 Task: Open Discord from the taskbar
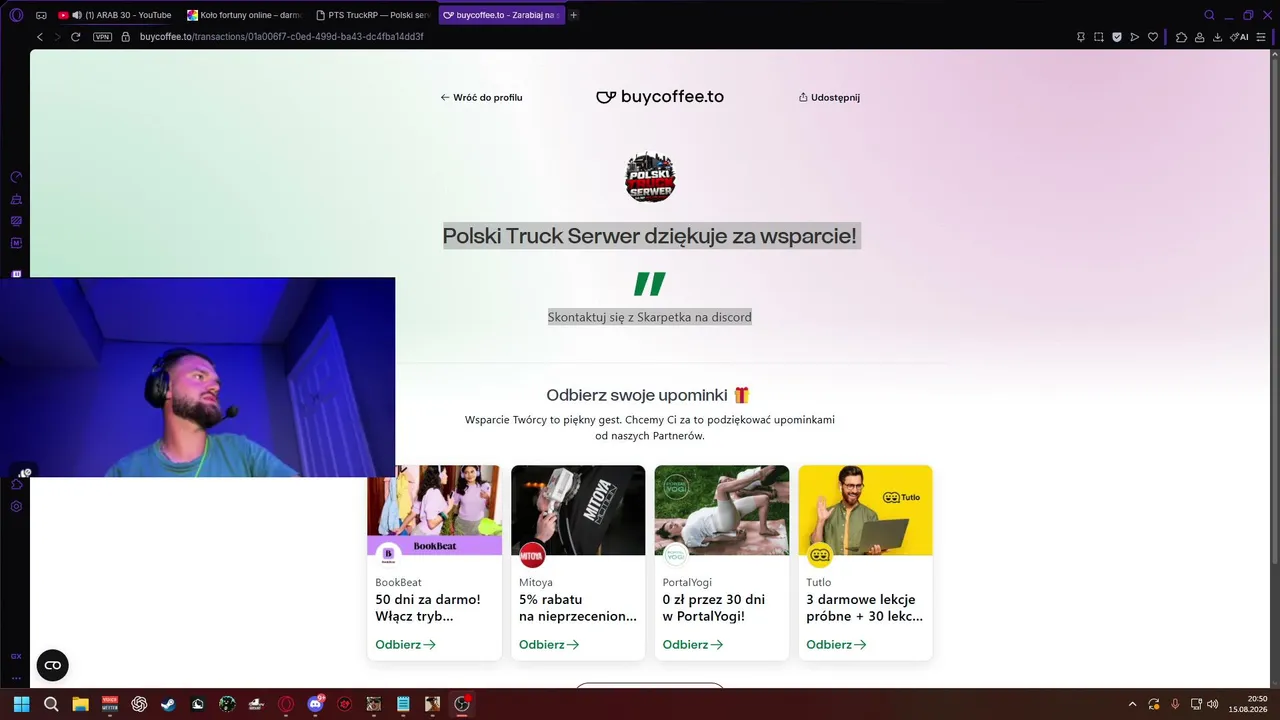click(x=316, y=704)
